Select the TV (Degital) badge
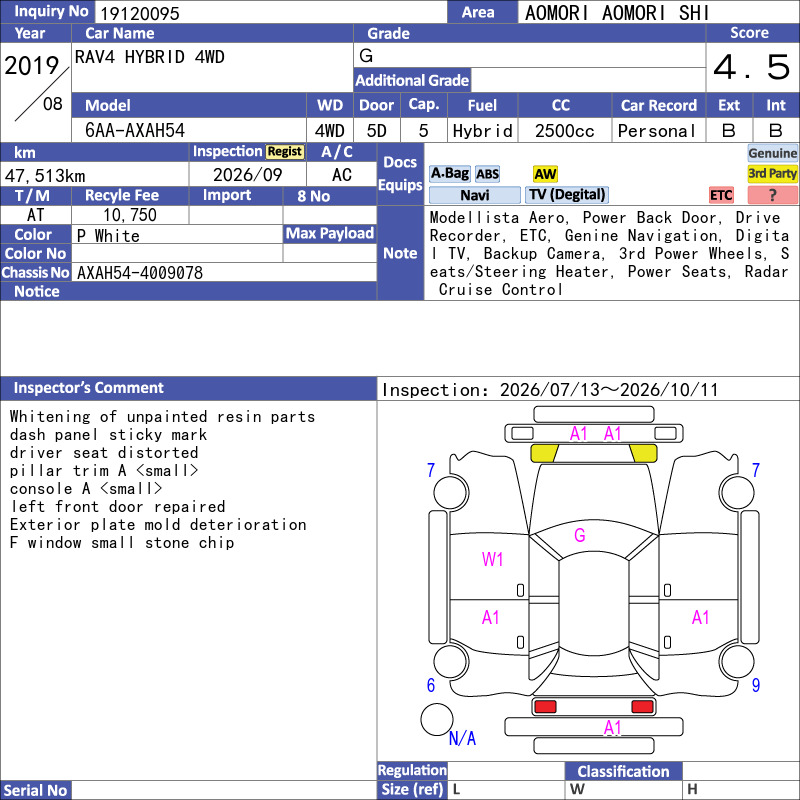Image resolution: width=800 pixels, height=800 pixels. (x=567, y=195)
